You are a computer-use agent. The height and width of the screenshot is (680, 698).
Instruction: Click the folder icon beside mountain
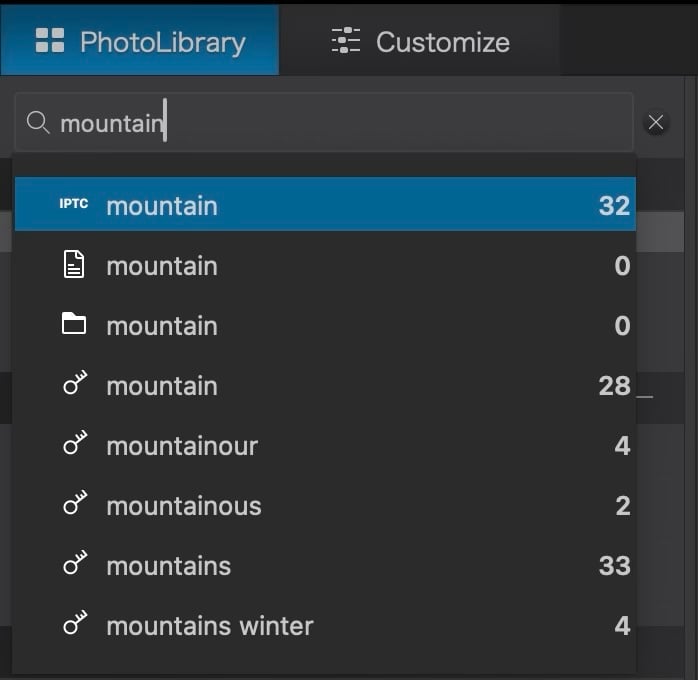click(73, 325)
